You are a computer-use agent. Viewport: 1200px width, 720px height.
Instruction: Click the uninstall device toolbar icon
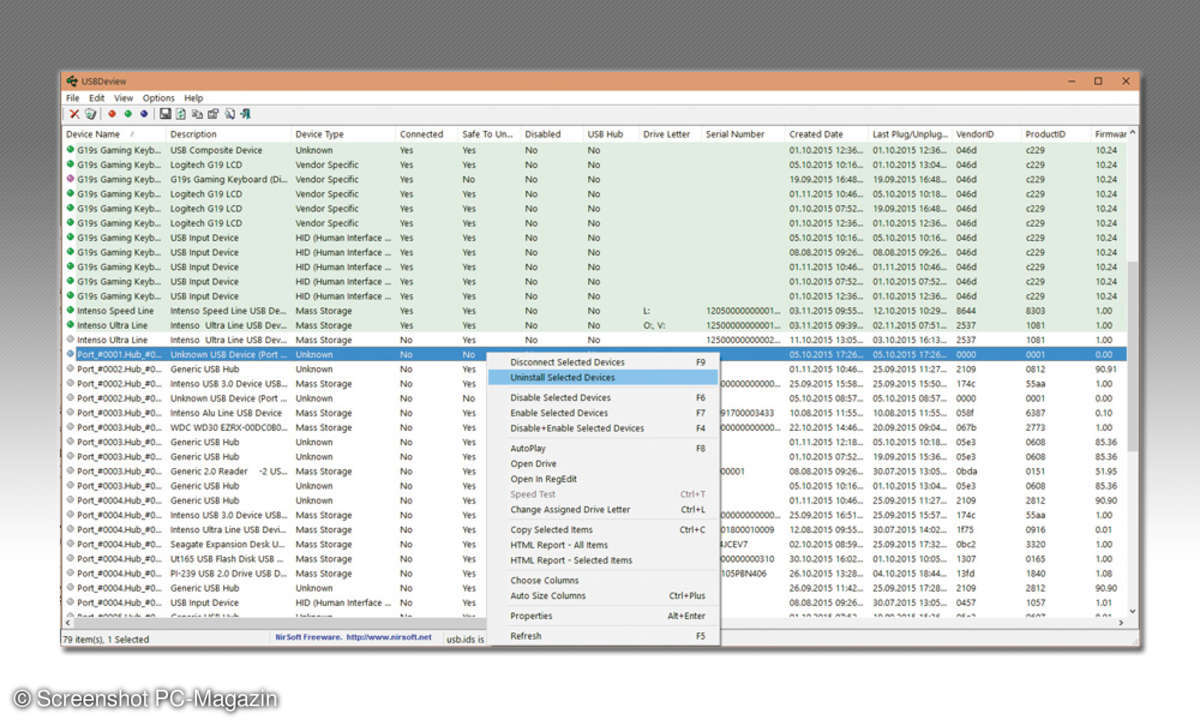(90, 114)
